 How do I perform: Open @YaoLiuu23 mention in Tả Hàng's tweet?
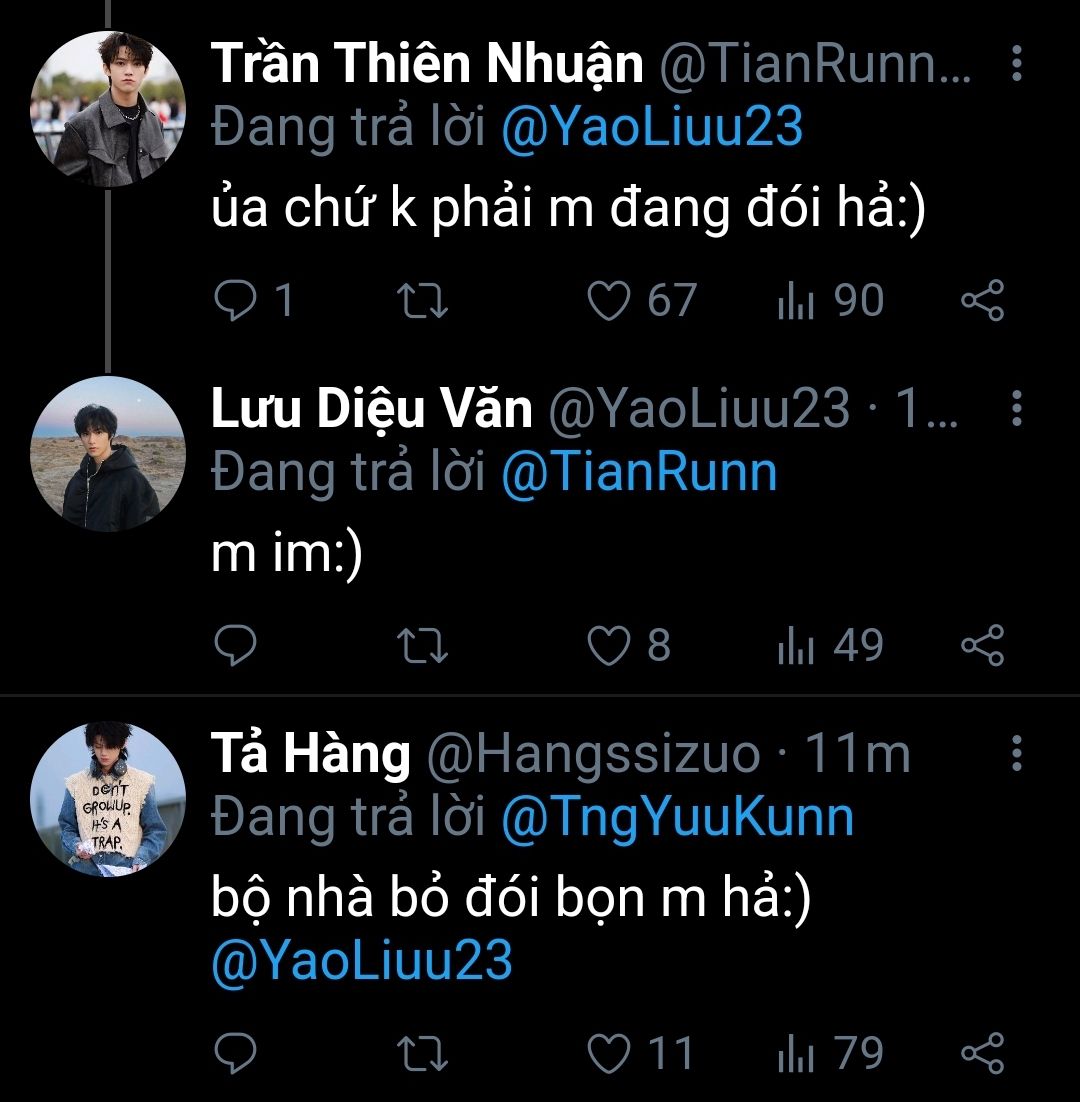tap(362, 960)
